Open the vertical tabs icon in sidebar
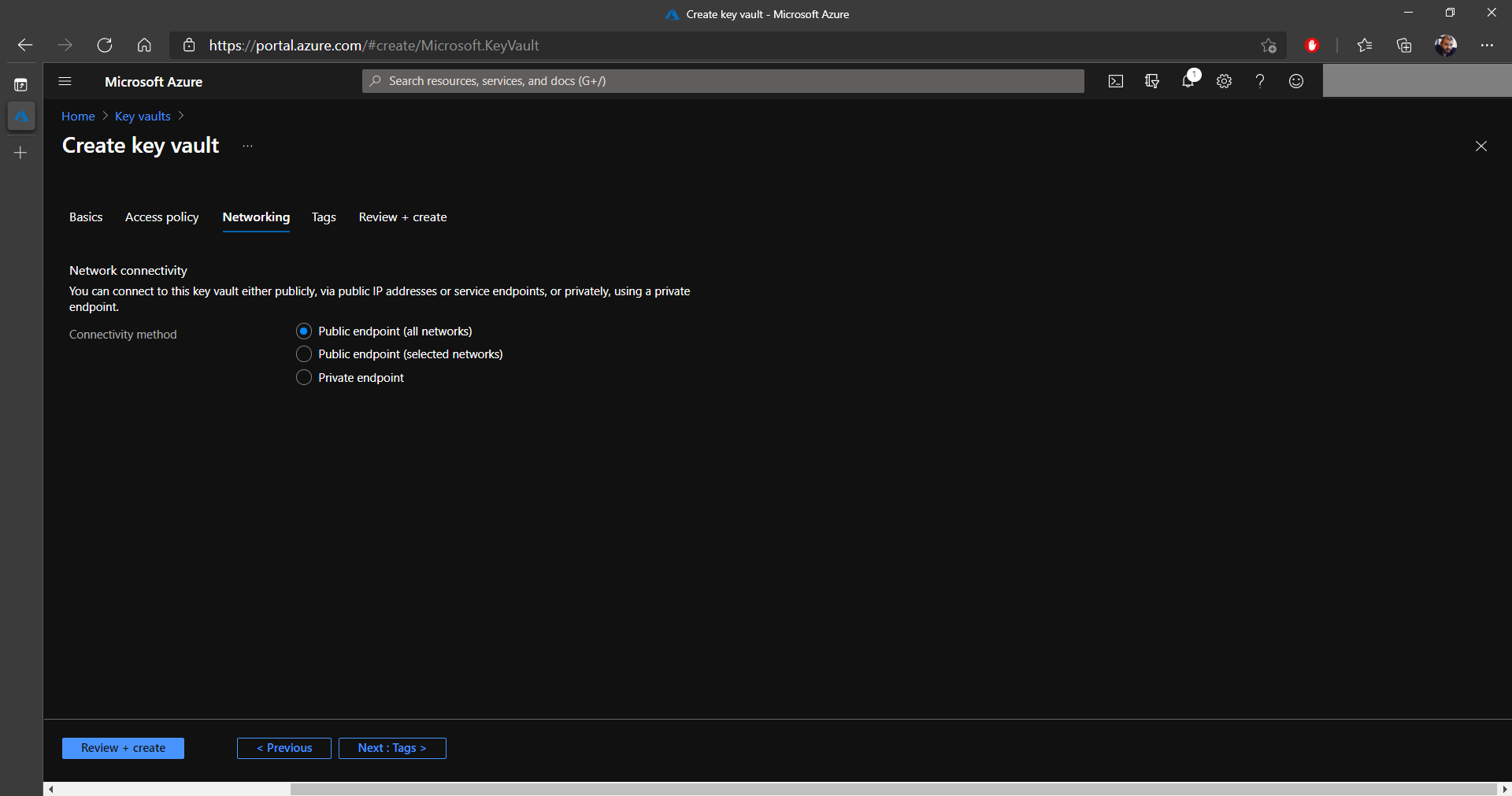Screen dimensions: 1512x796 coord(21,84)
